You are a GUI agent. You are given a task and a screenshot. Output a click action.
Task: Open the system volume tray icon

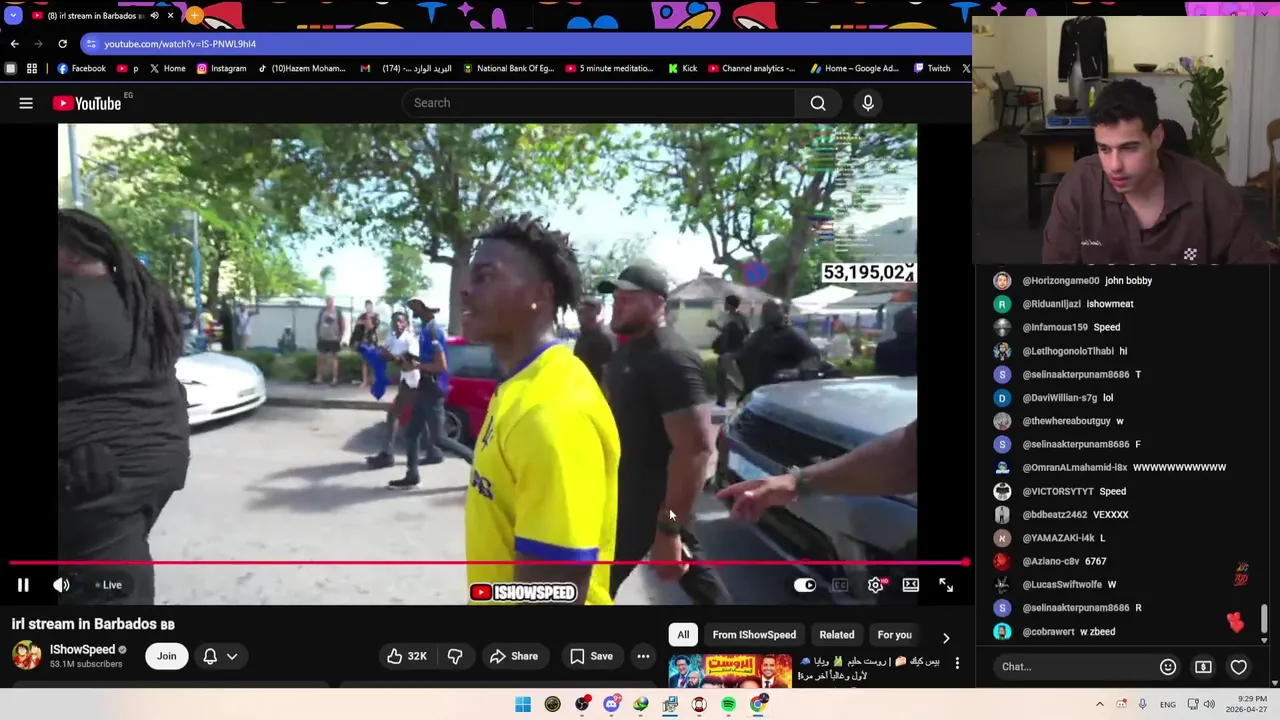(1209, 705)
